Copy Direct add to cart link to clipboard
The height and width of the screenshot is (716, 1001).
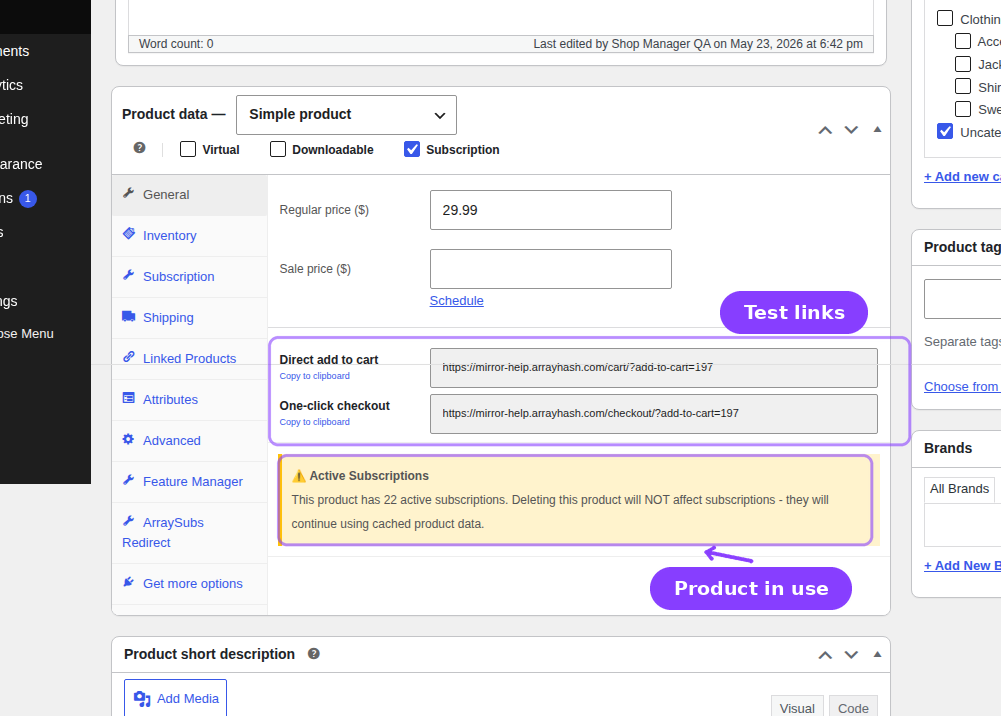(315, 376)
